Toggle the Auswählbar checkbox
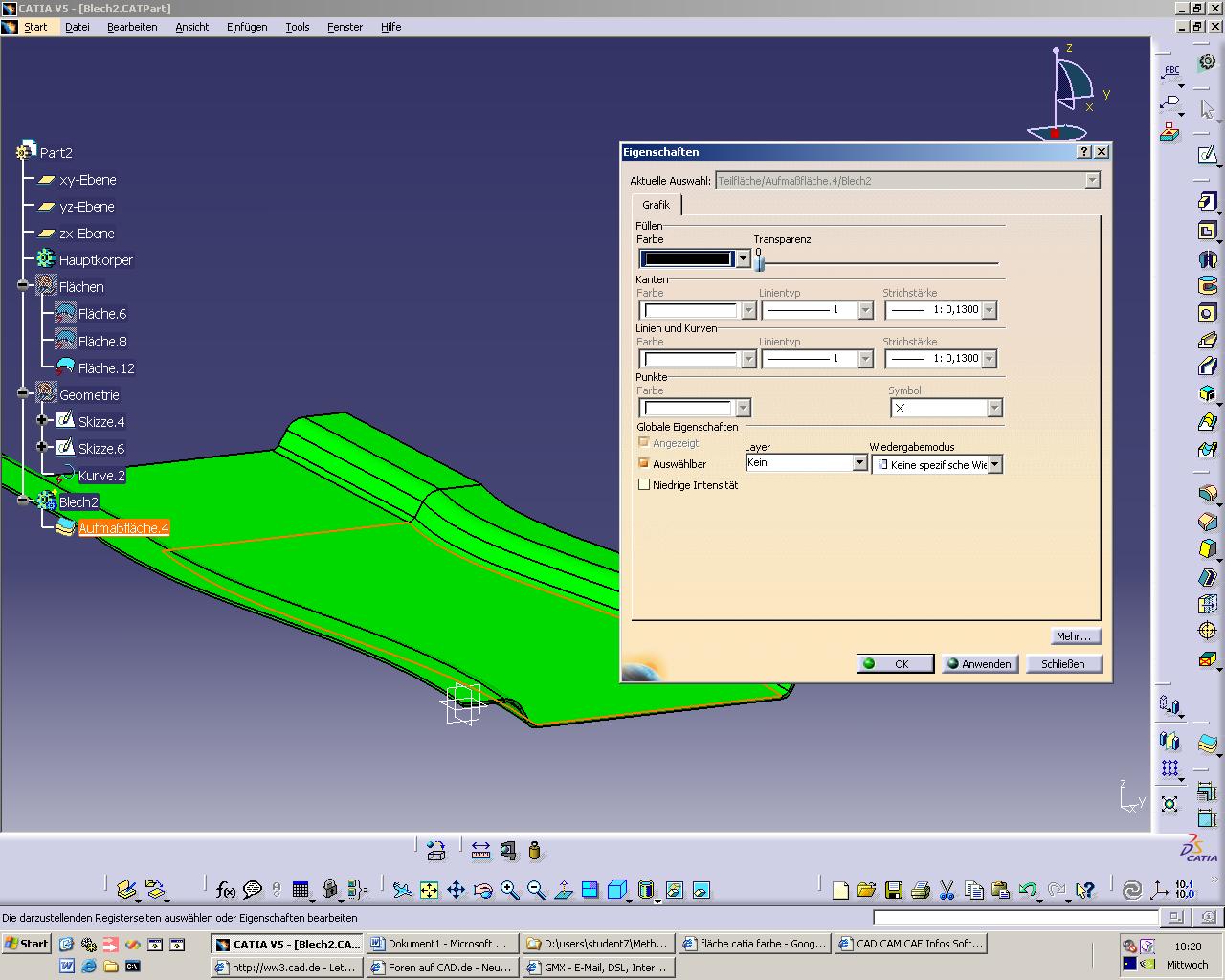This screenshot has height=980, width=1225. click(x=643, y=463)
